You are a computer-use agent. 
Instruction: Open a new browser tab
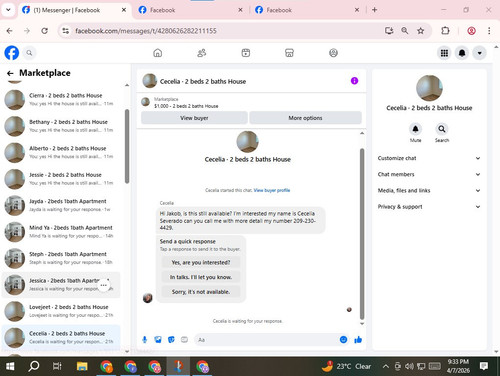tap(375, 10)
